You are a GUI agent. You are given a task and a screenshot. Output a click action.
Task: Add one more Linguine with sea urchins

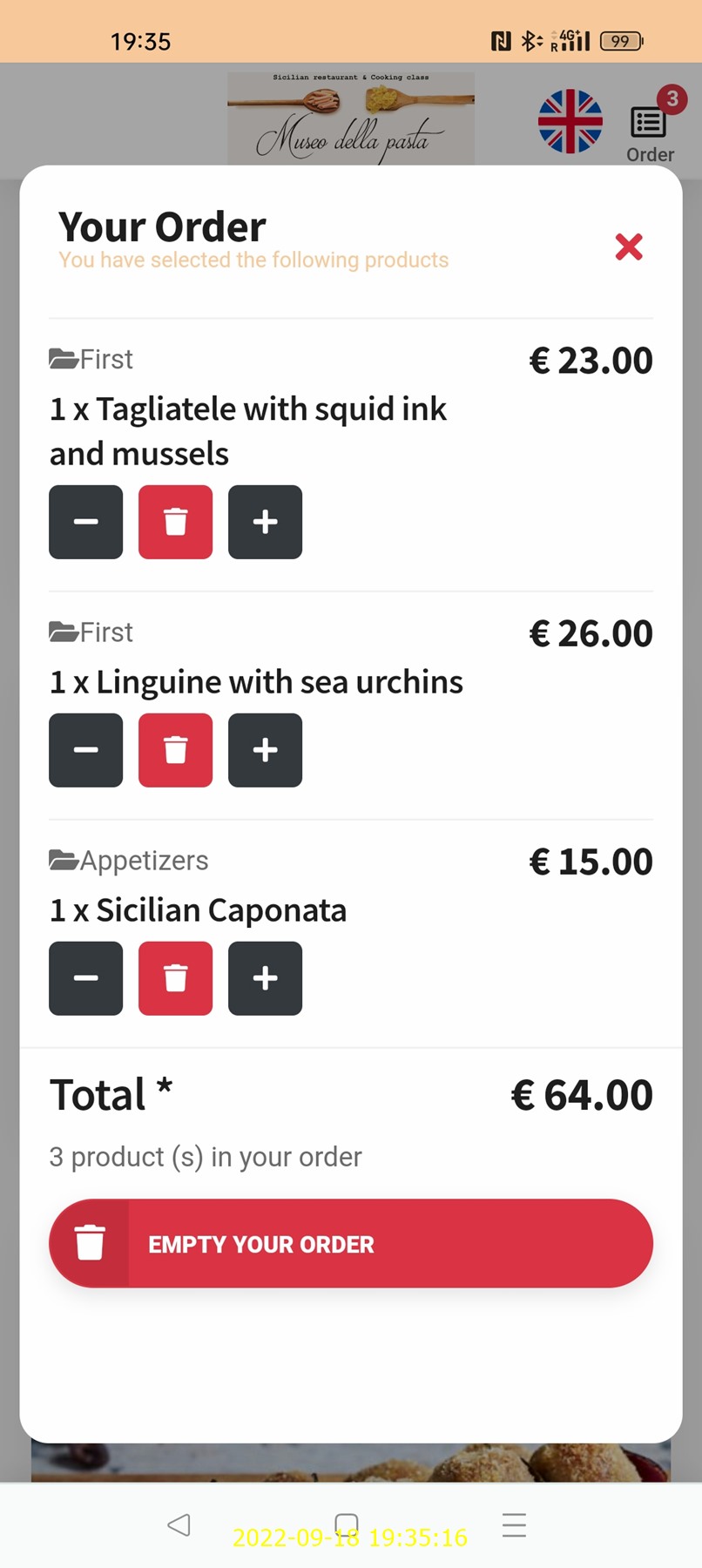point(265,750)
